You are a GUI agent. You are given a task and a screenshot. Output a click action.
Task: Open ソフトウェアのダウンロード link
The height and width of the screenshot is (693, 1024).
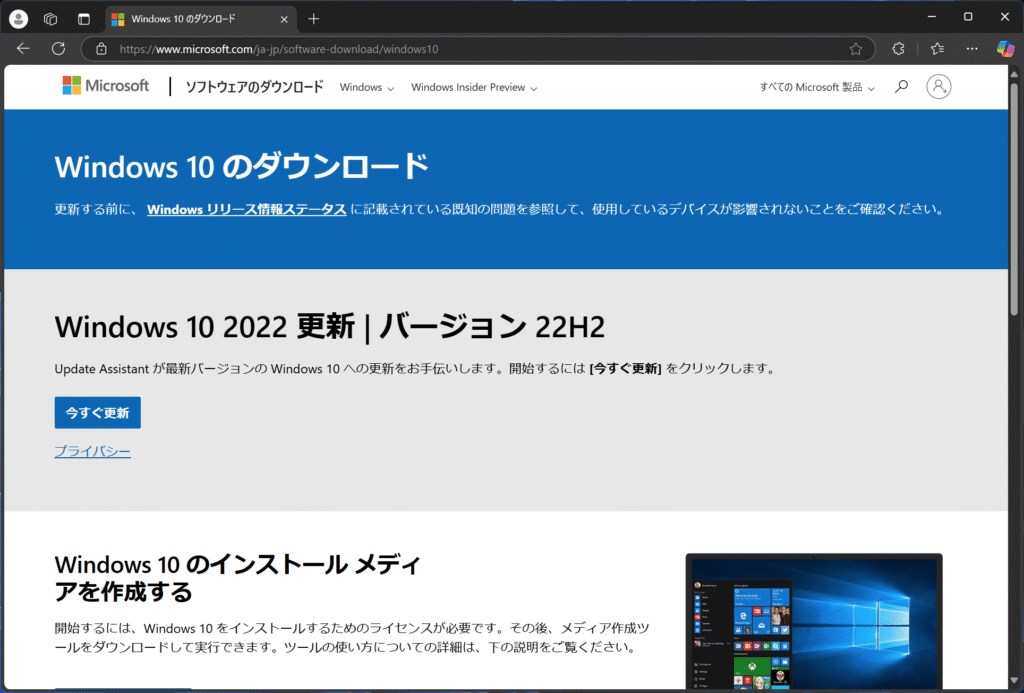coord(254,87)
